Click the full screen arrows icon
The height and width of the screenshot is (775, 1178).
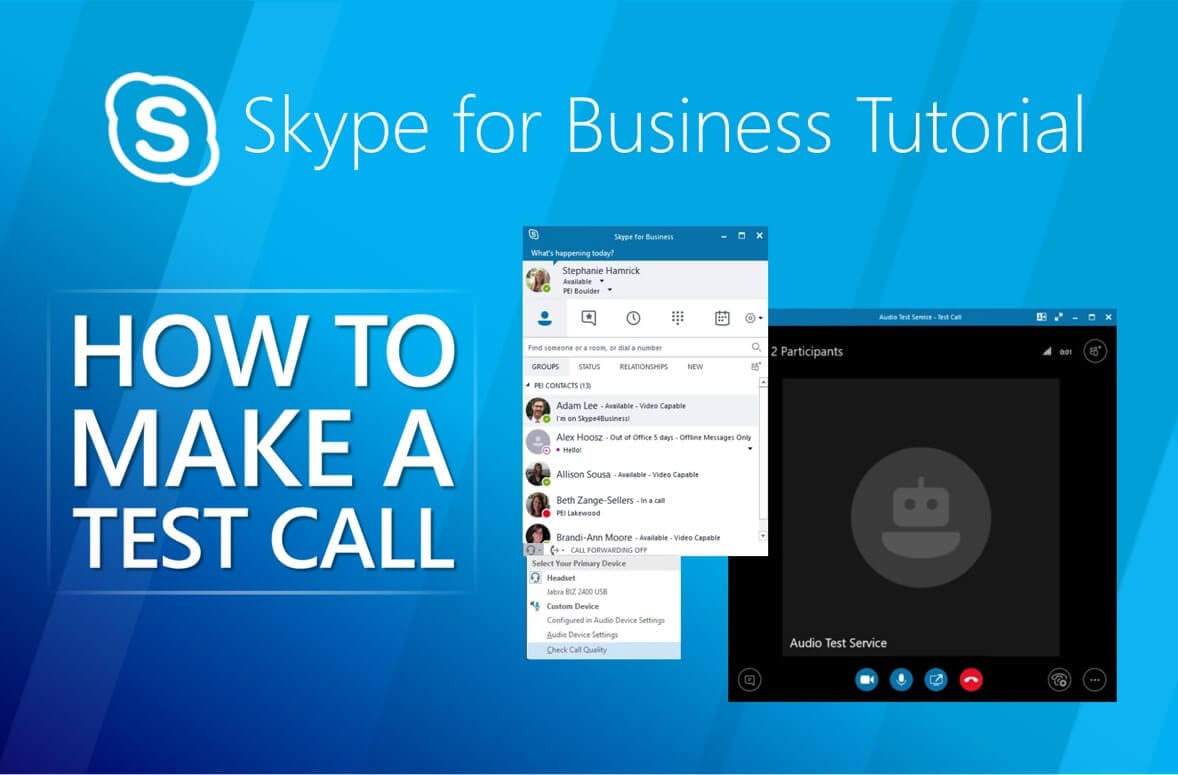pyautogui.click(x=1059, y=317)
